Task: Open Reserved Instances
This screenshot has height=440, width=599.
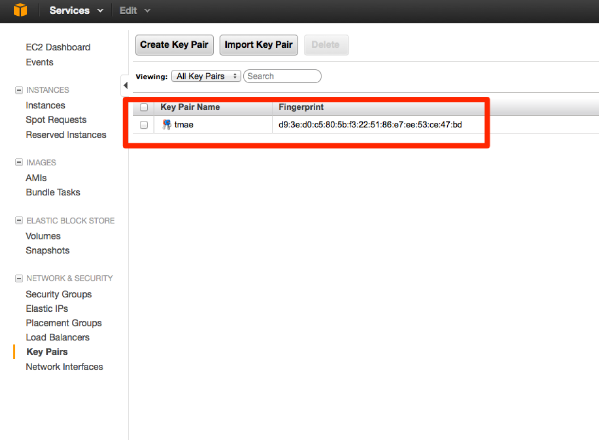Action: point(66,135)
